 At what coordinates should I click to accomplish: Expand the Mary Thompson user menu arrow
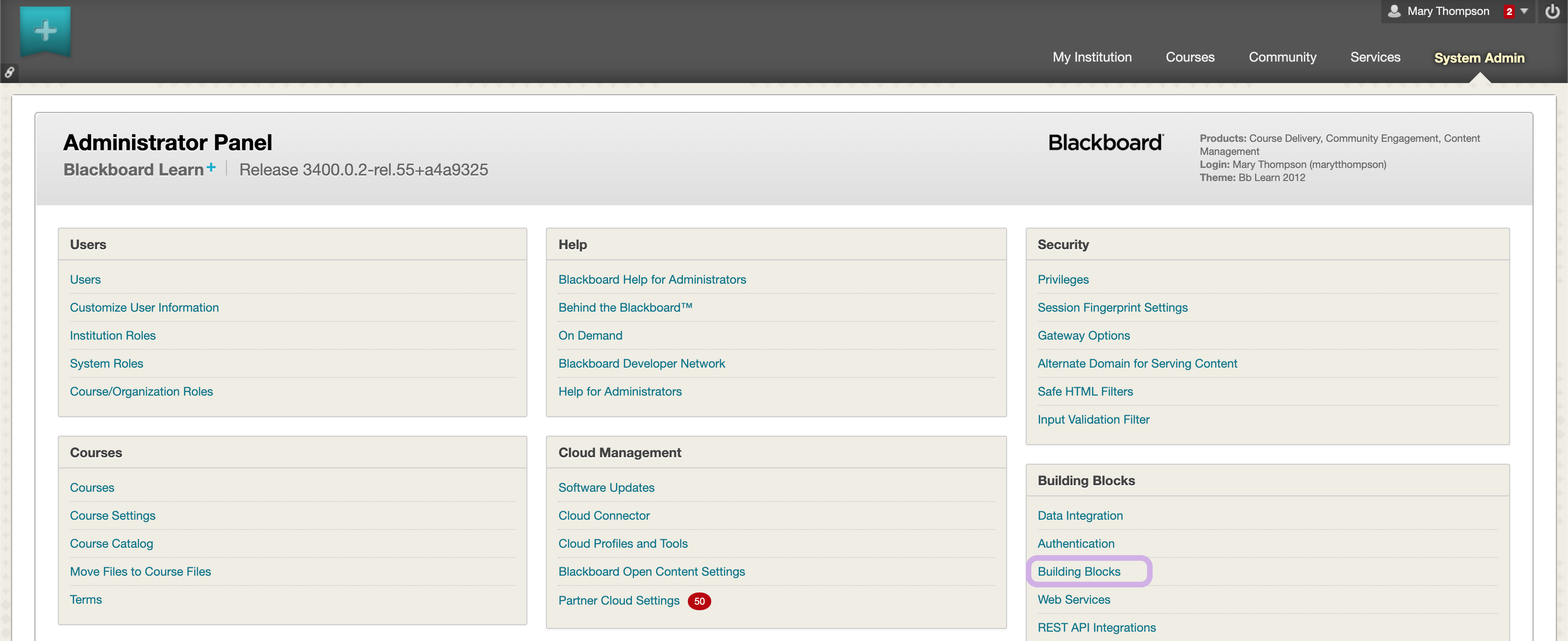(x=1524, y=11)
